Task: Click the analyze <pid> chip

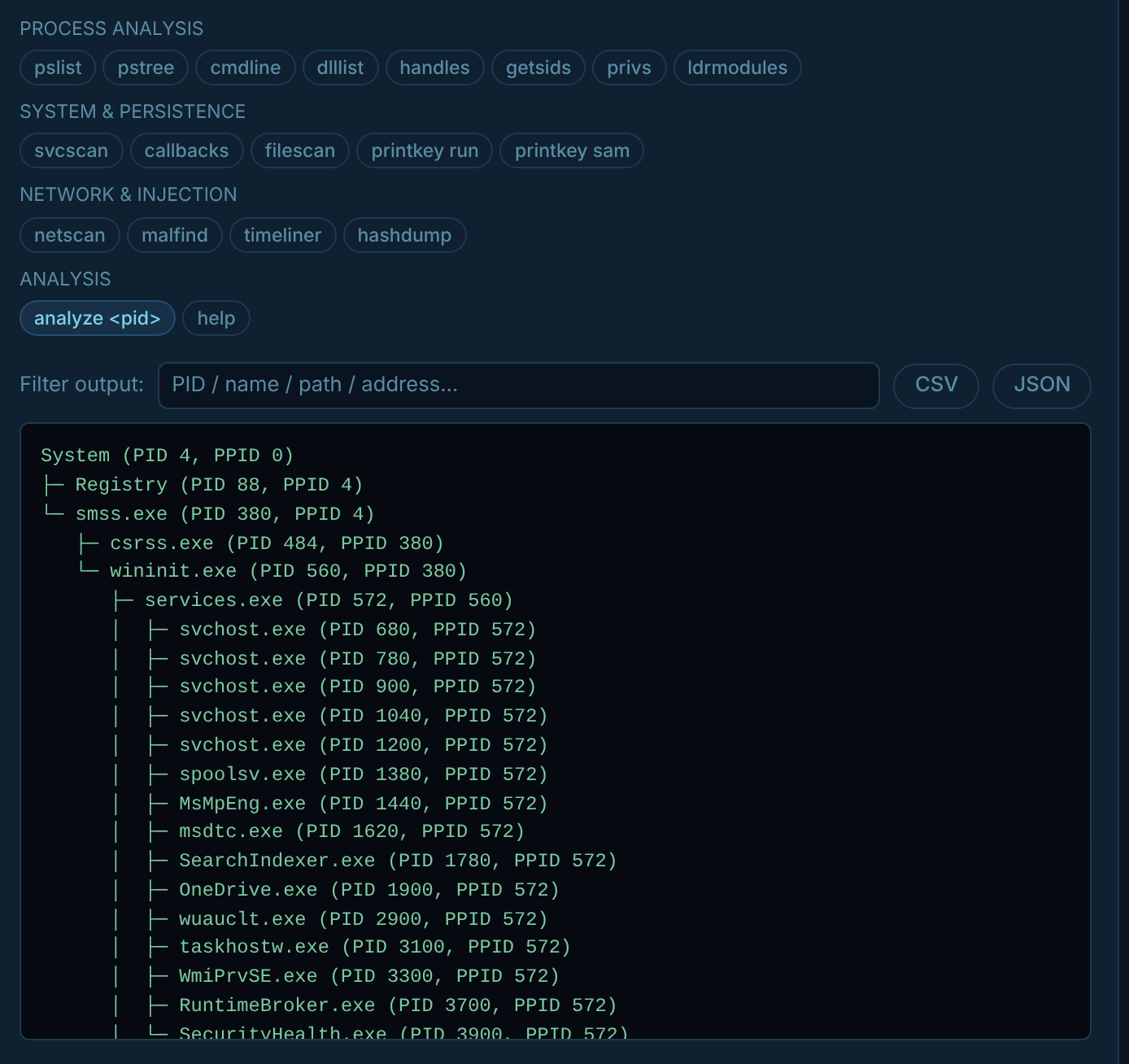Action: (97, 318)
